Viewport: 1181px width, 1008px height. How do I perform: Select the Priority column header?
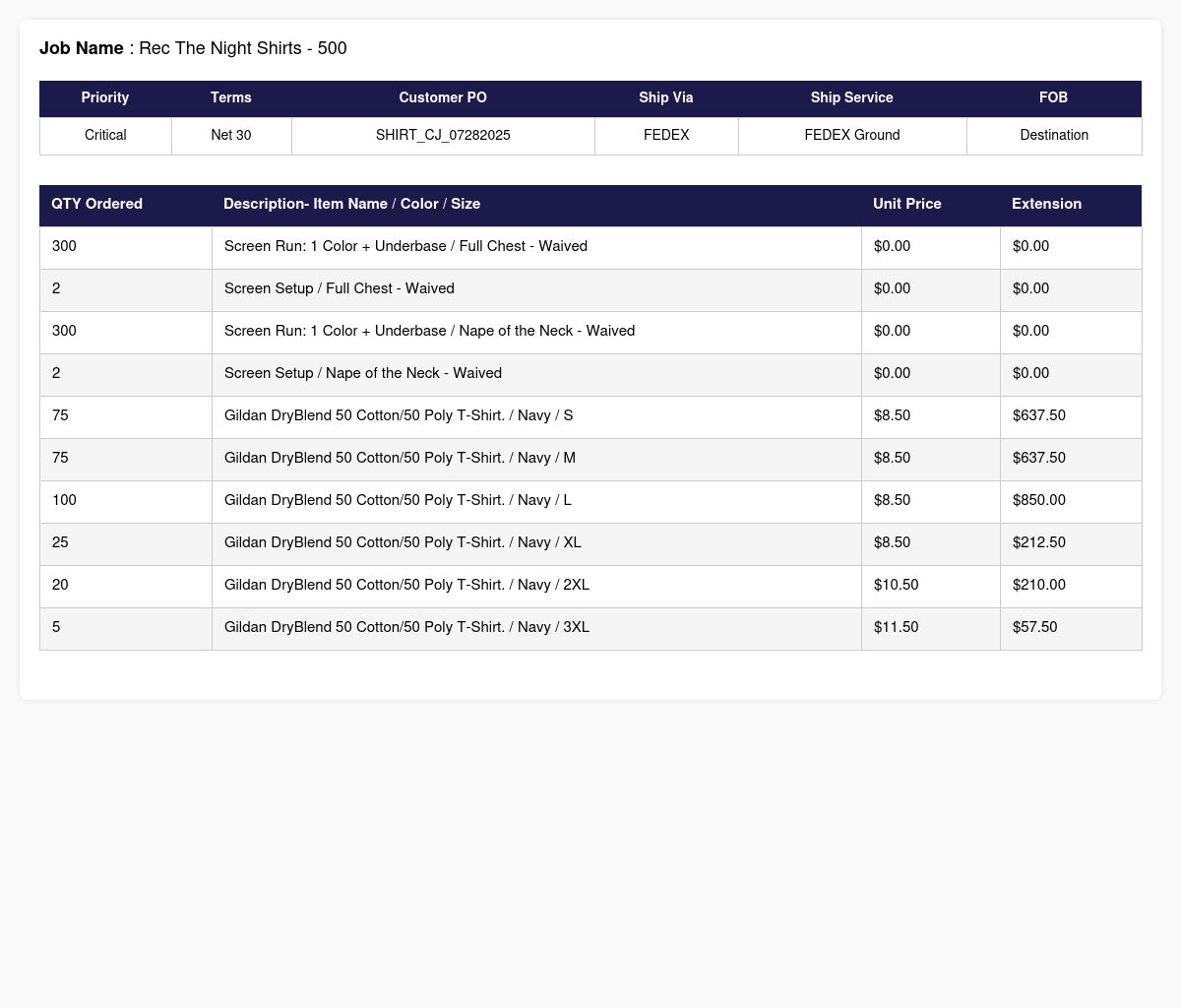coord(105,98)
